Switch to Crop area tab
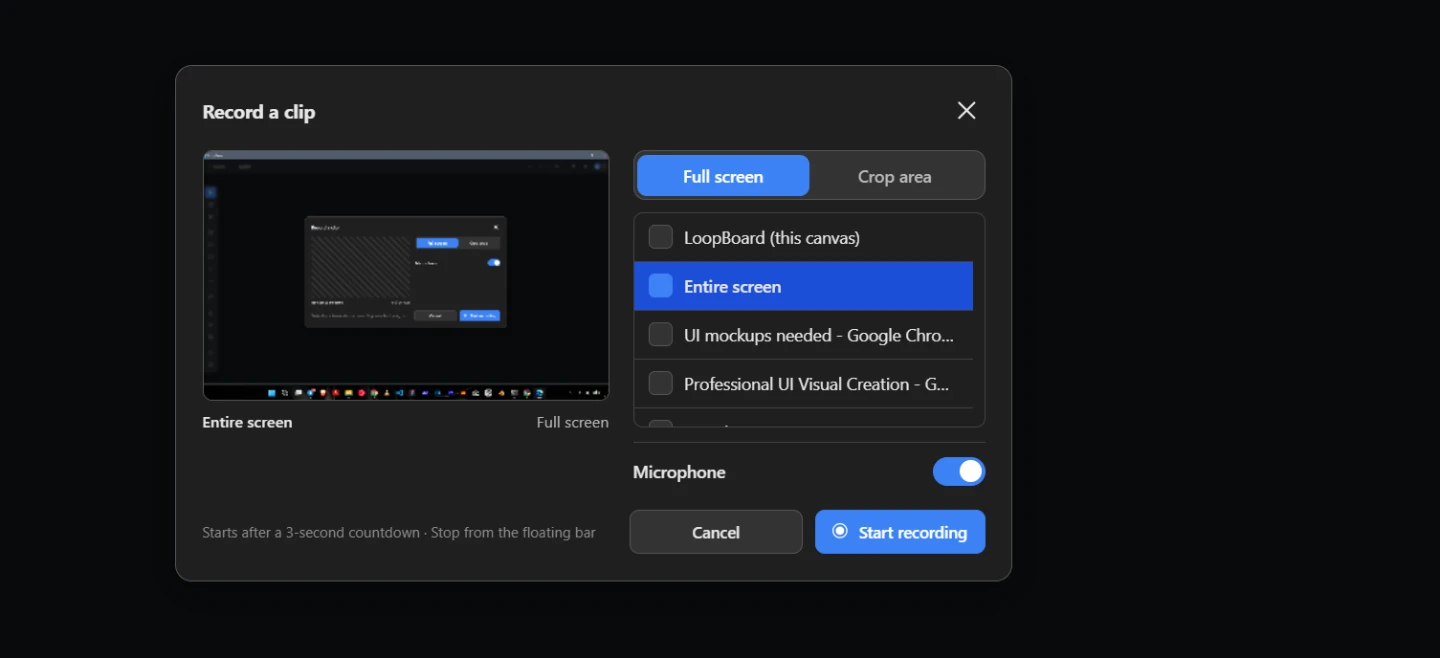 pyautogui.click(x=895, y=176)
